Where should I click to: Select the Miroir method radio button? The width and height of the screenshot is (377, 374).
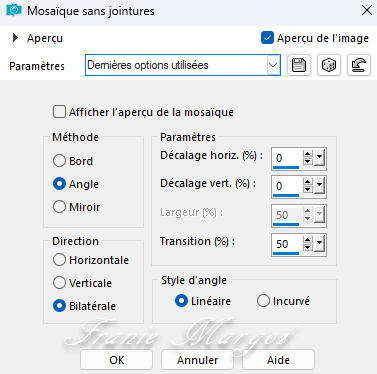[59, 207]
